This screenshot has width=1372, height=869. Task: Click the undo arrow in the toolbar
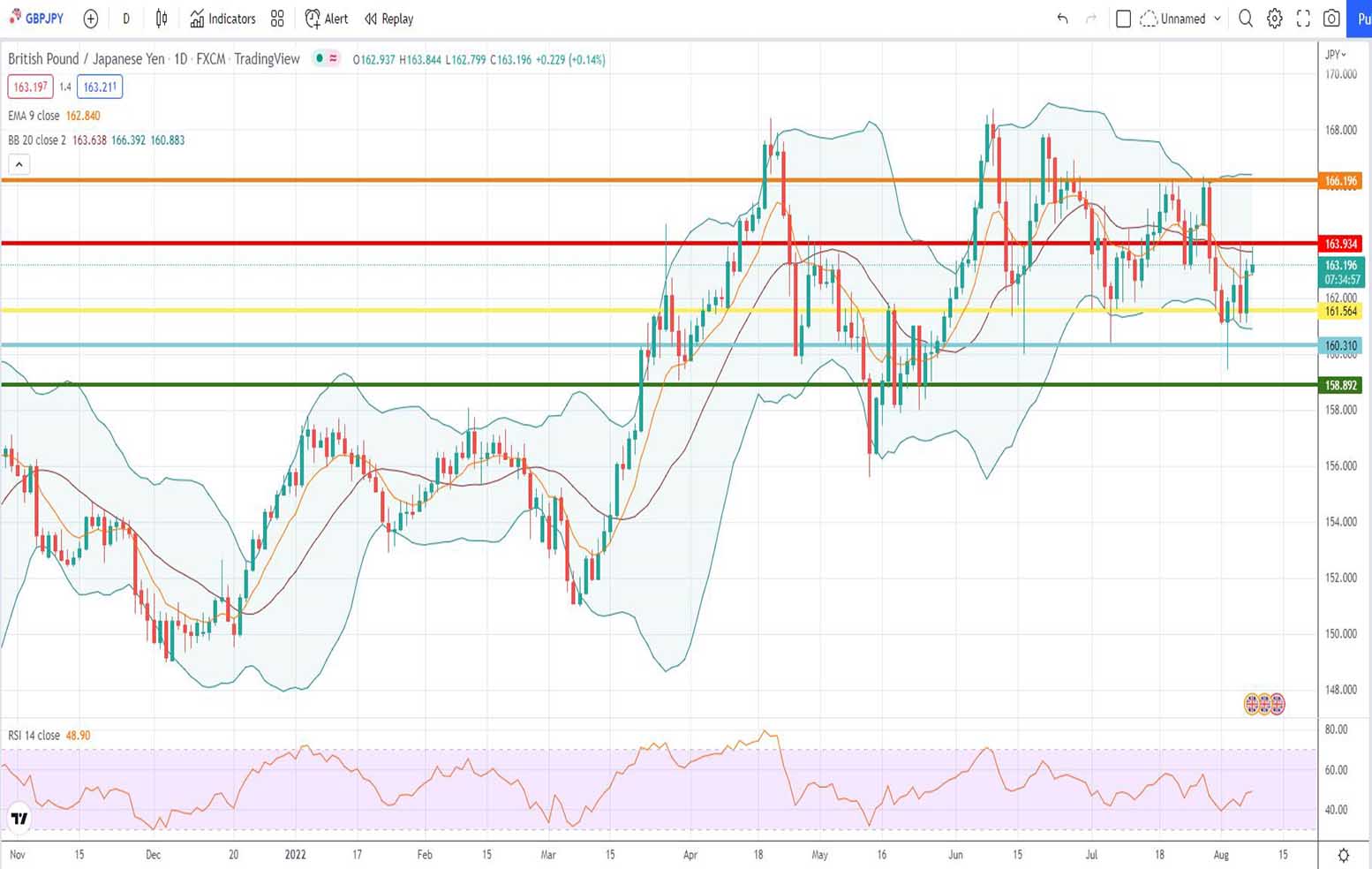click(x=1062, y=19)
